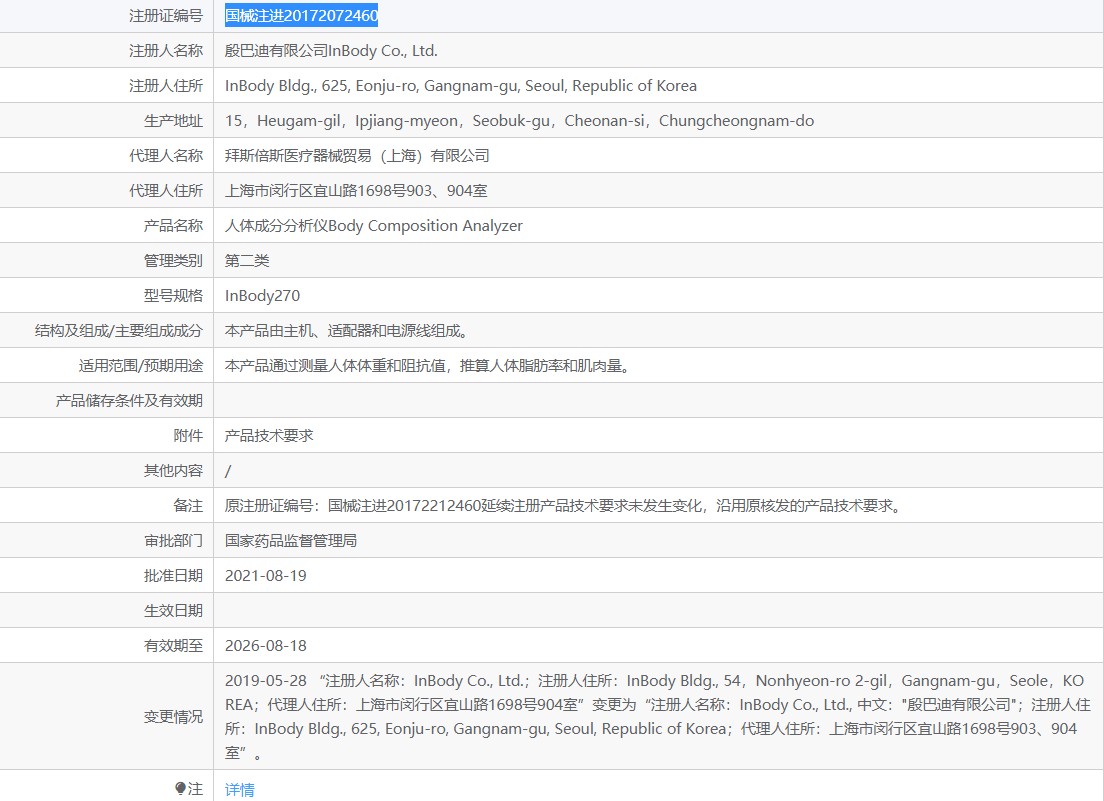Click the slash value in 其他内容 row
The height and width of the screenshot is (801, 1104).
click(228, 471)
